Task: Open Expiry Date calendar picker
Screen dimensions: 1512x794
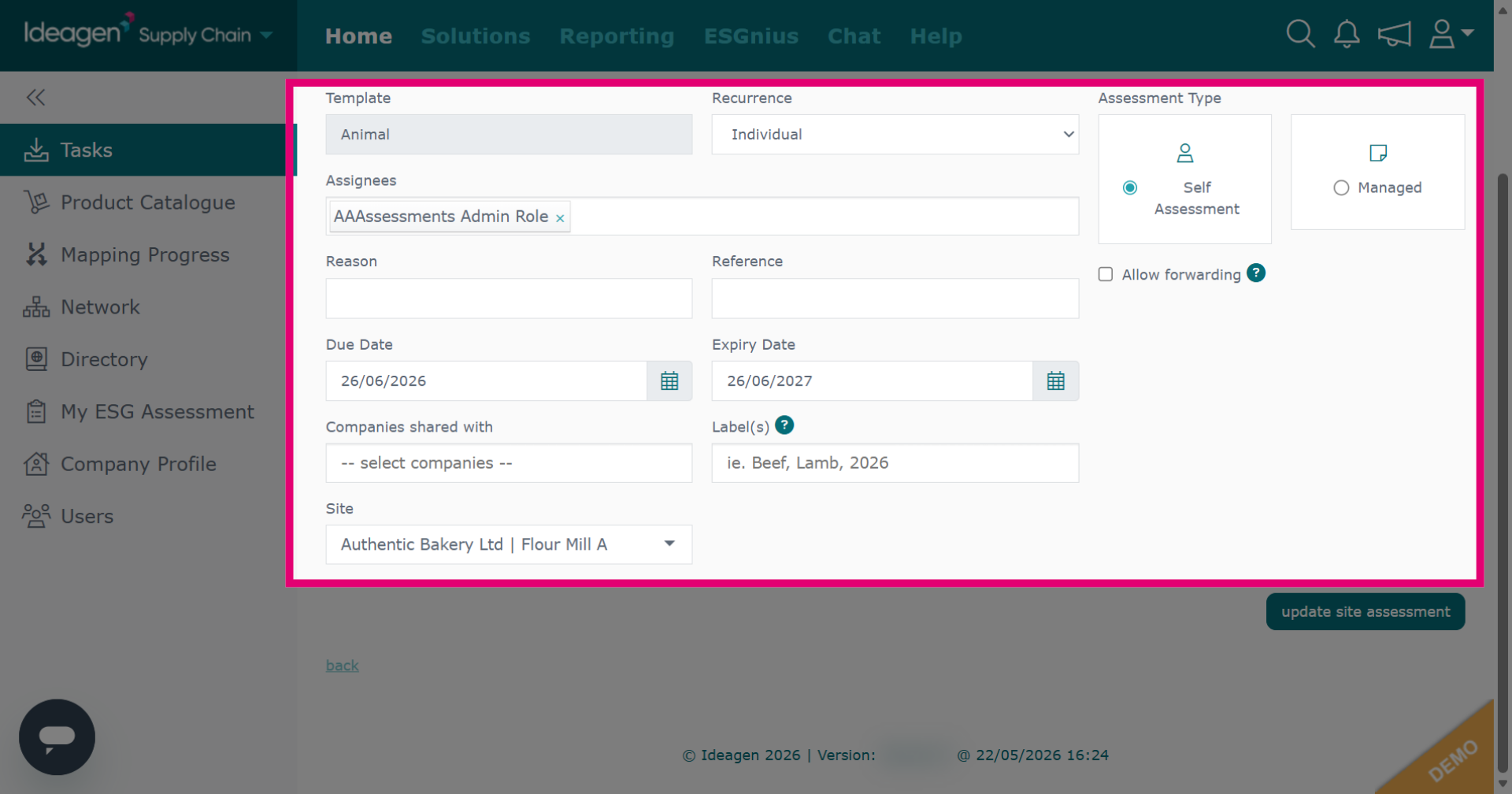Action: pos(1055,381)
